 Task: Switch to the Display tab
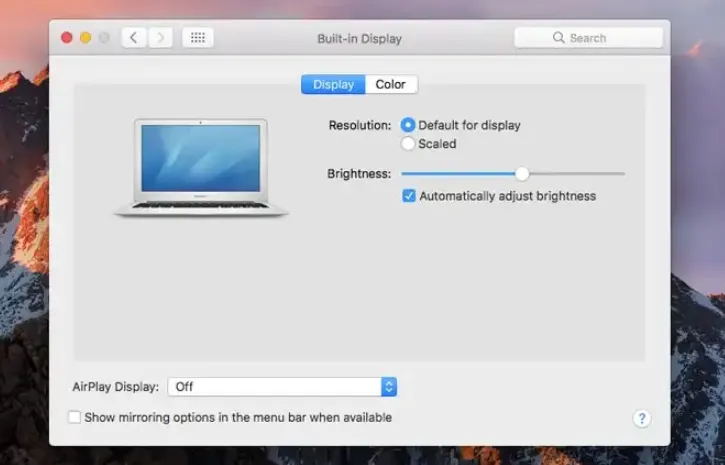(x=333, y=85)
